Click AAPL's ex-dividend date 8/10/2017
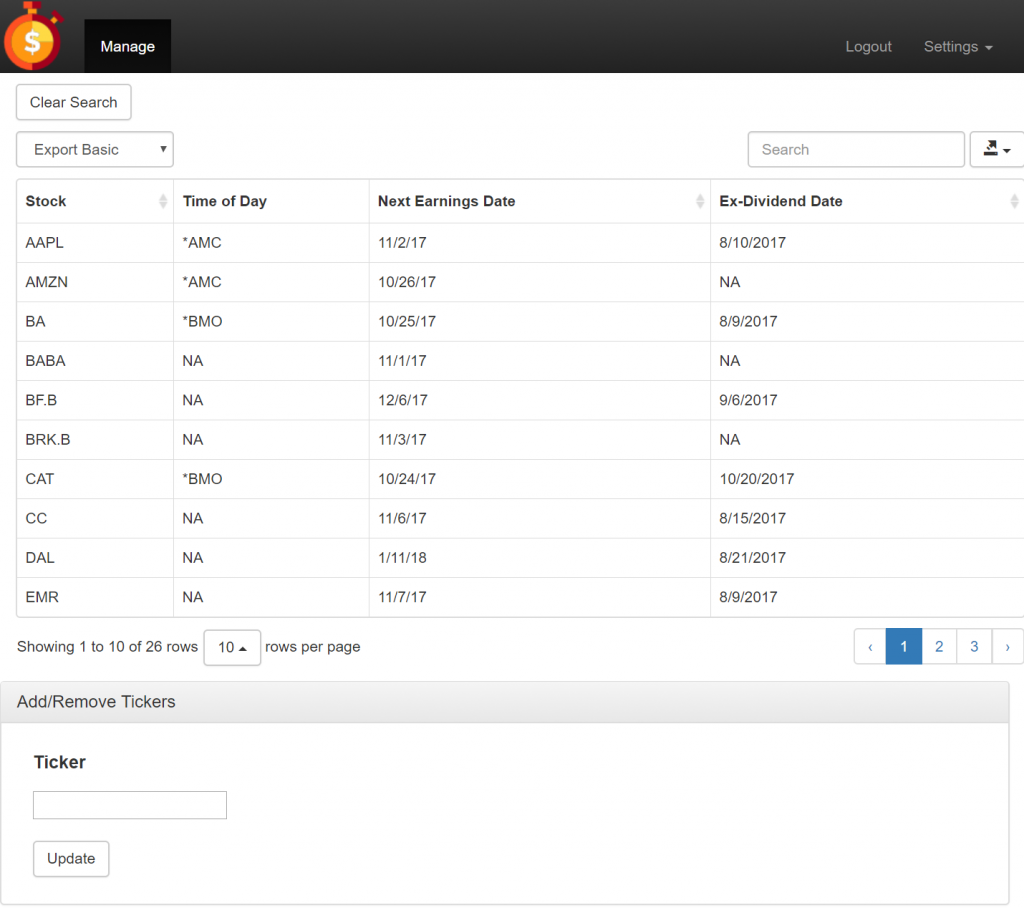Image resolution: width=1024 pixels, height=908 pixels. click(x=752, y=243)
